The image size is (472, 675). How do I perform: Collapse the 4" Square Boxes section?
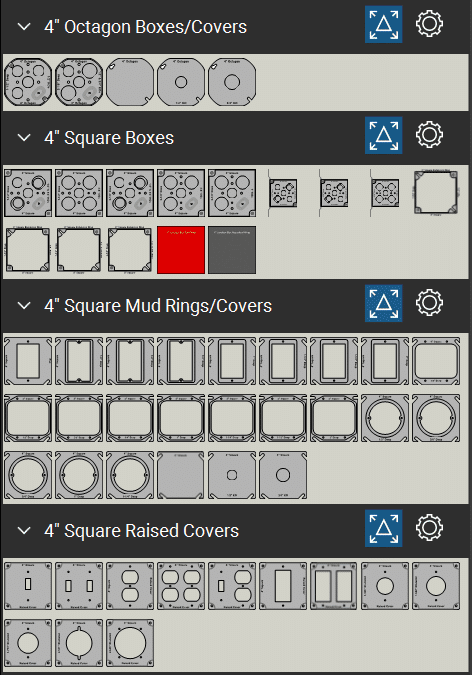coord(24,138)
